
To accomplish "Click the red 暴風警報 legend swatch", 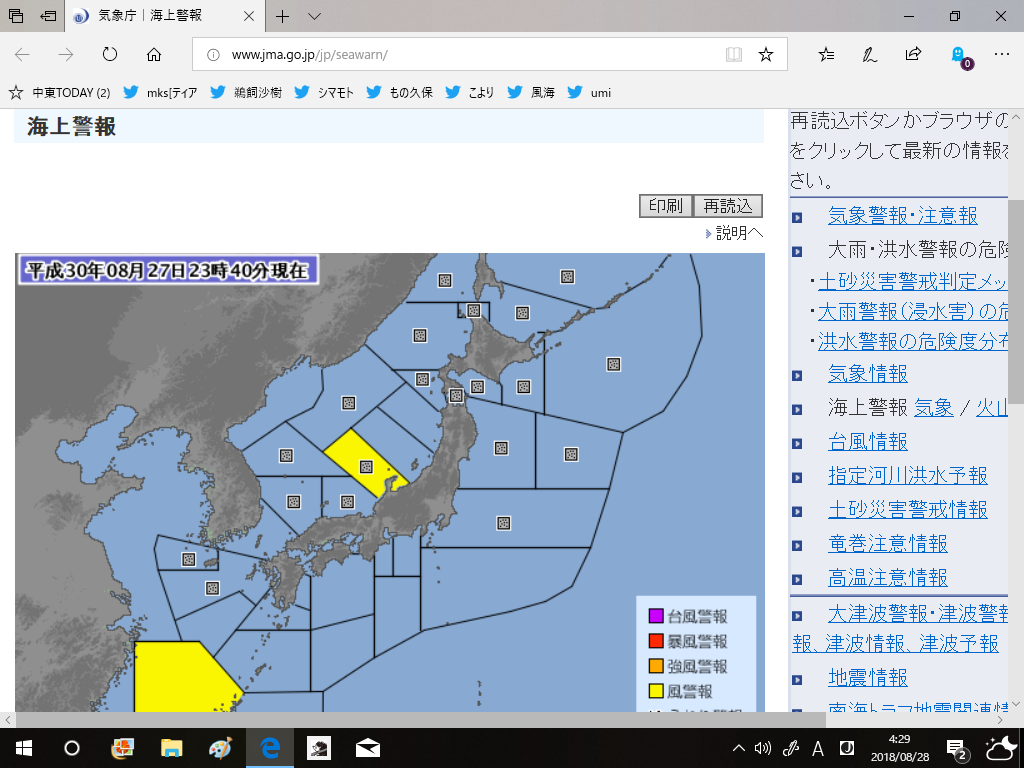I will tap(656, 640).
